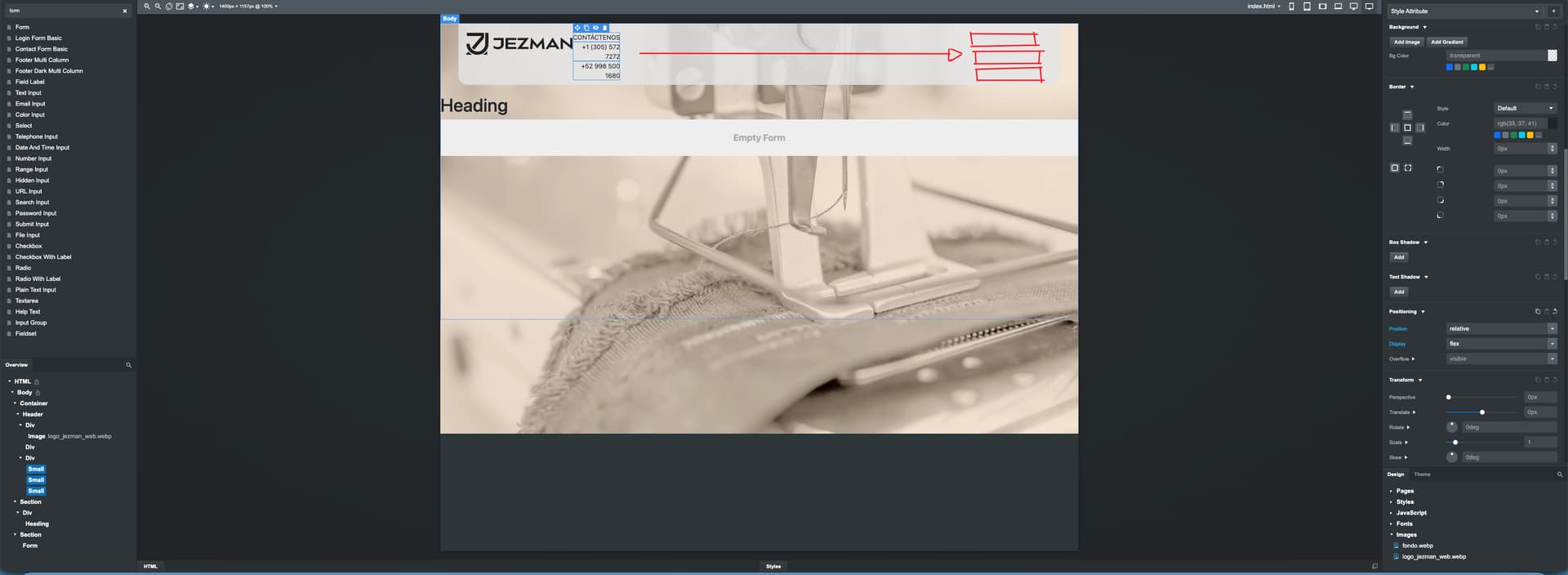Select logo_jezman_web.webp in Images list
Screen dimensions: 1568x575
(x=1433, y=557)
